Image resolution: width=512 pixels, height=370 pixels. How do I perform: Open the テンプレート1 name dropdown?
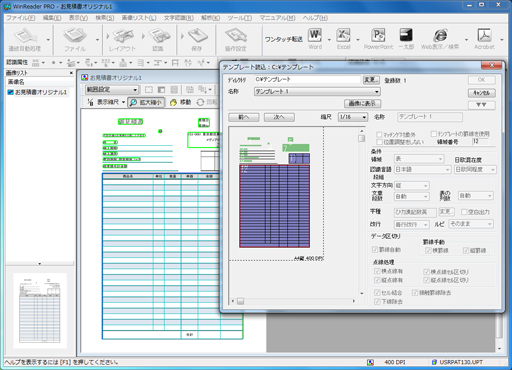(317, 91)
